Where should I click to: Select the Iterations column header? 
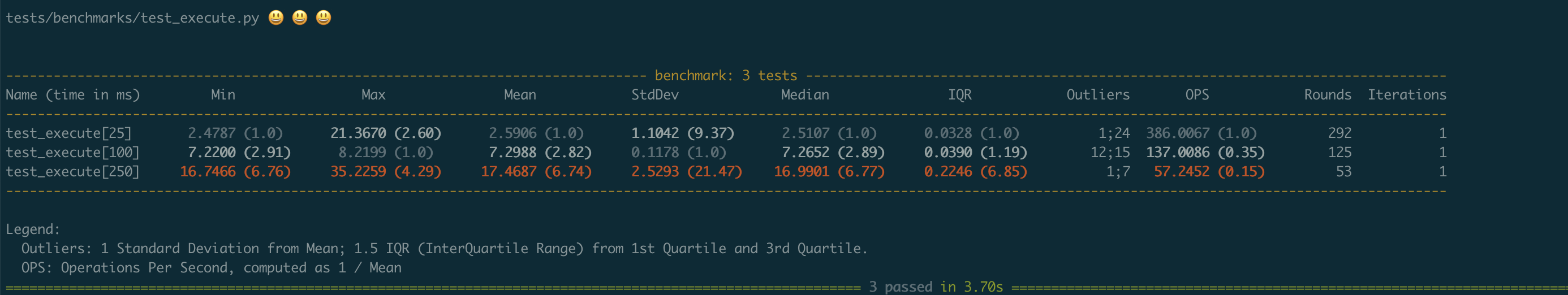pyautogui.click(x=1407, y=95)
